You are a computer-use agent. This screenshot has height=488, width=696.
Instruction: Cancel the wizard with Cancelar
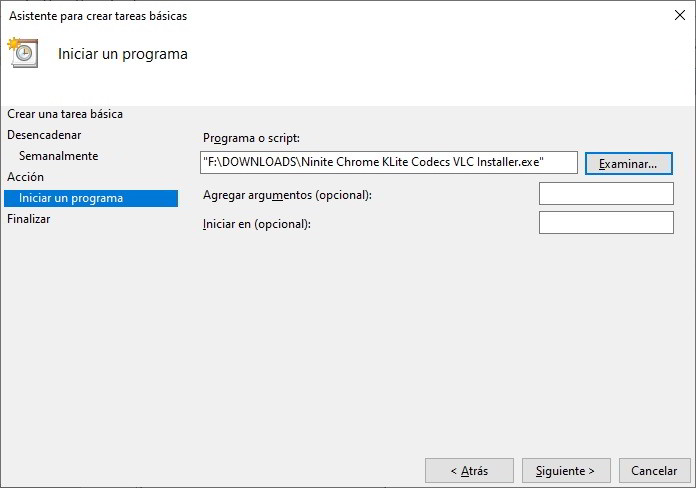(654, 470)
